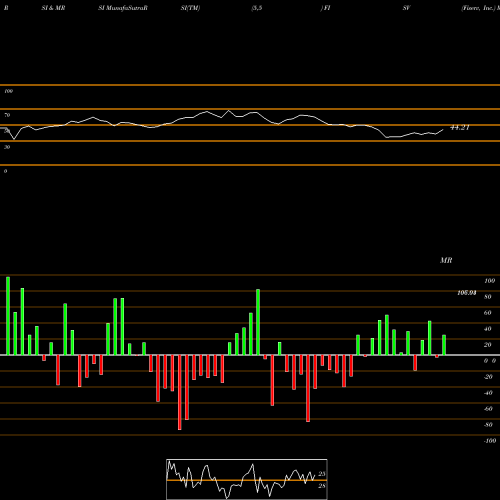Click the MR axis label -20

(x=488, y=377)
